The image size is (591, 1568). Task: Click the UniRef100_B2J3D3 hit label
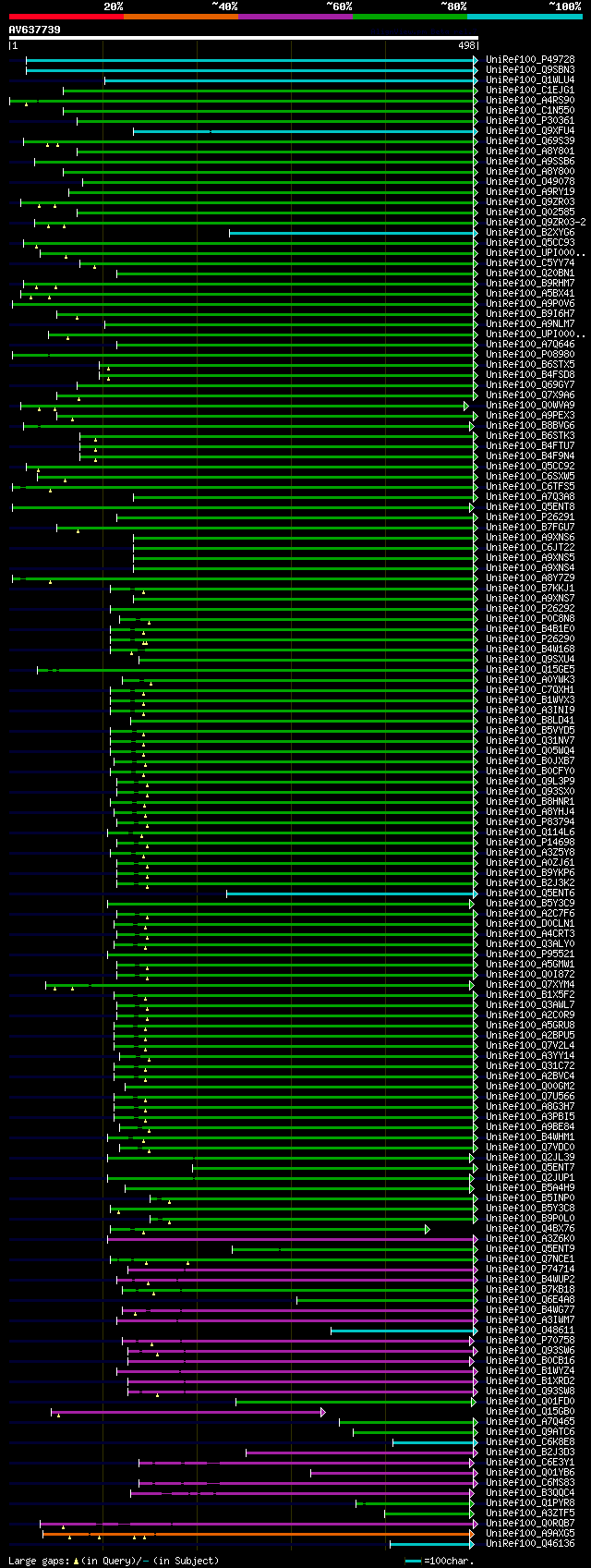click(x=530, y=1452)
